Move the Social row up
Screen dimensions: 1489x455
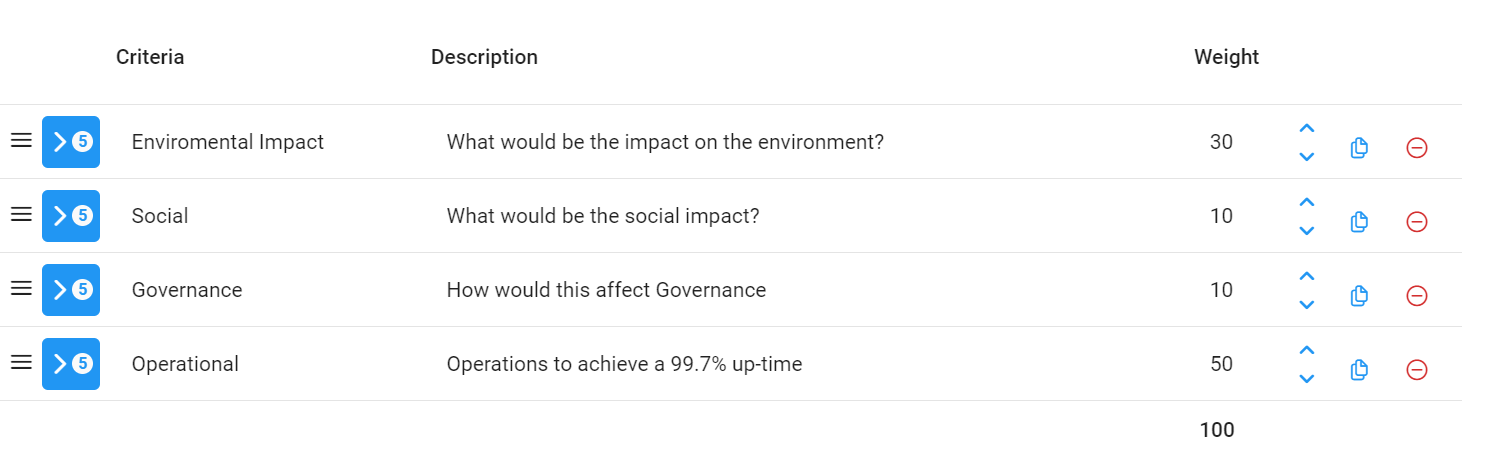pos(1306,203)
